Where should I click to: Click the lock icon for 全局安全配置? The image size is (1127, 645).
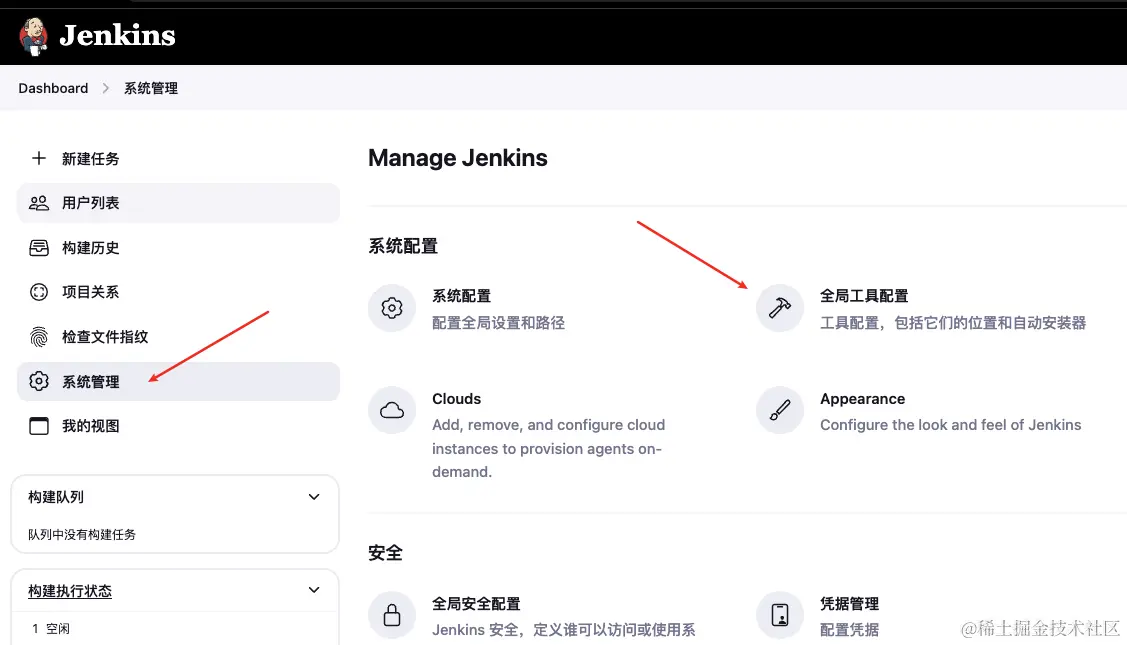[x=392, y=616]
